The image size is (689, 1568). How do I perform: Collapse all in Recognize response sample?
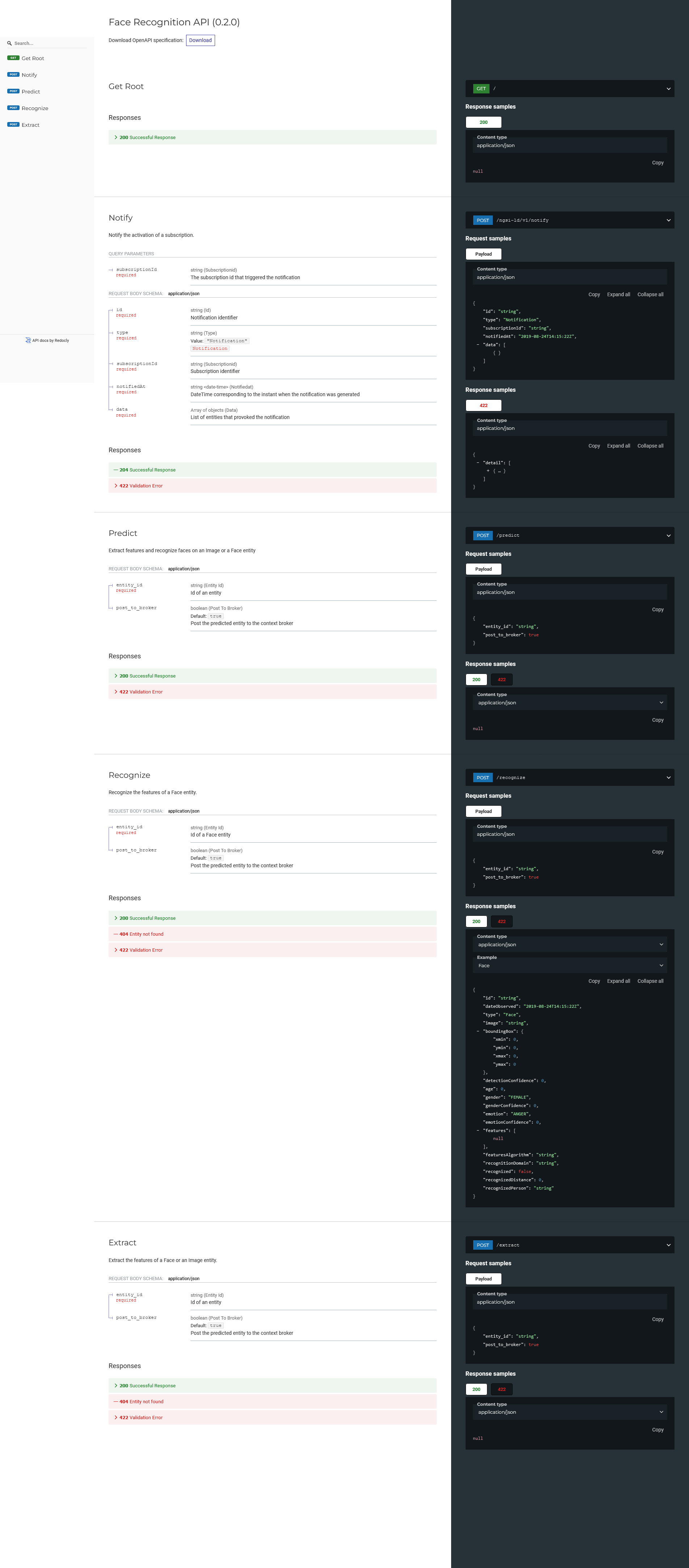click(x=650, y=981)
